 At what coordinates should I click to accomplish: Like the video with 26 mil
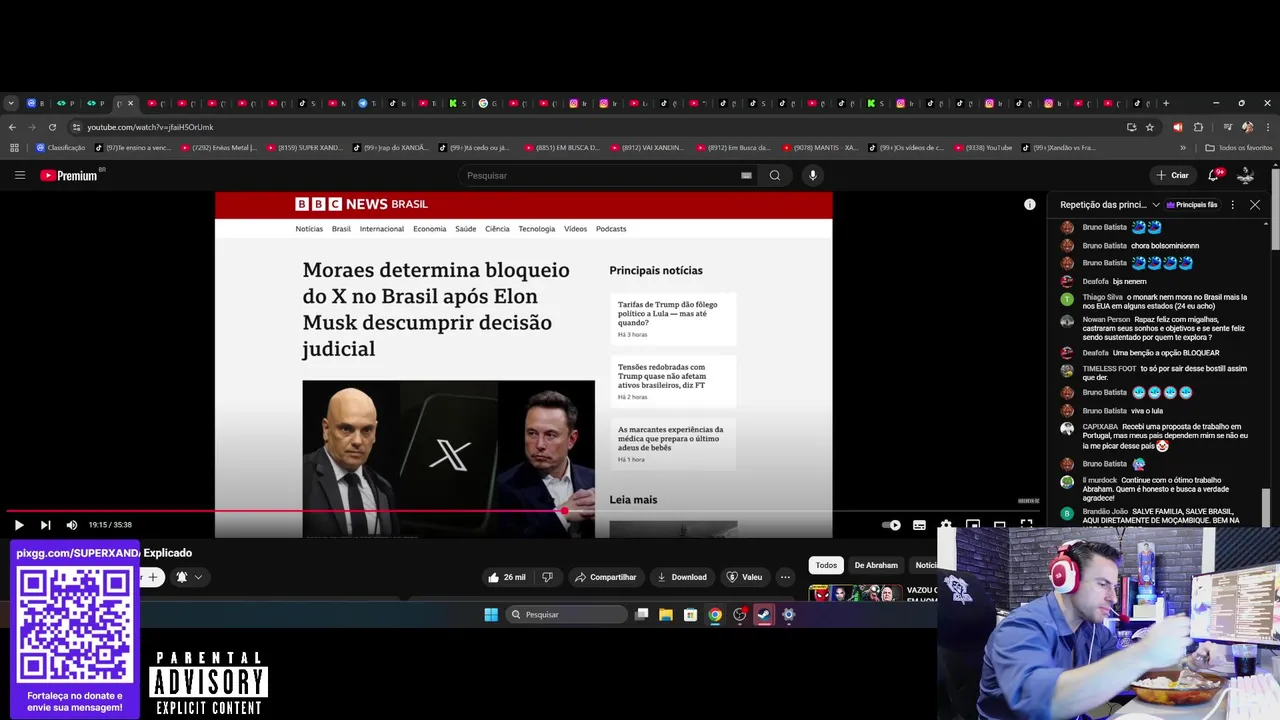pos(506,577)
